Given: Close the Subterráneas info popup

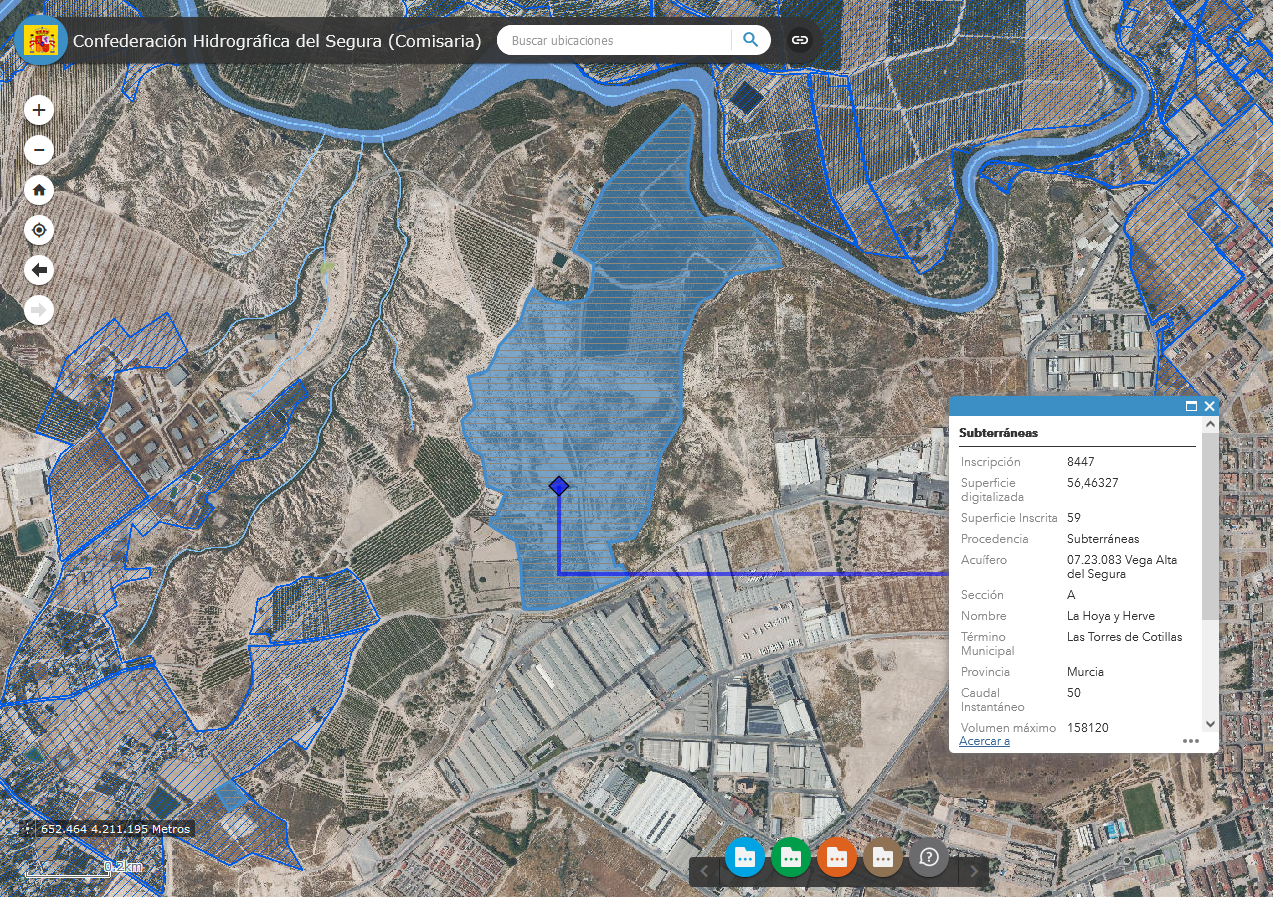Looking at the screenshot, I should tap(1210, 406).
